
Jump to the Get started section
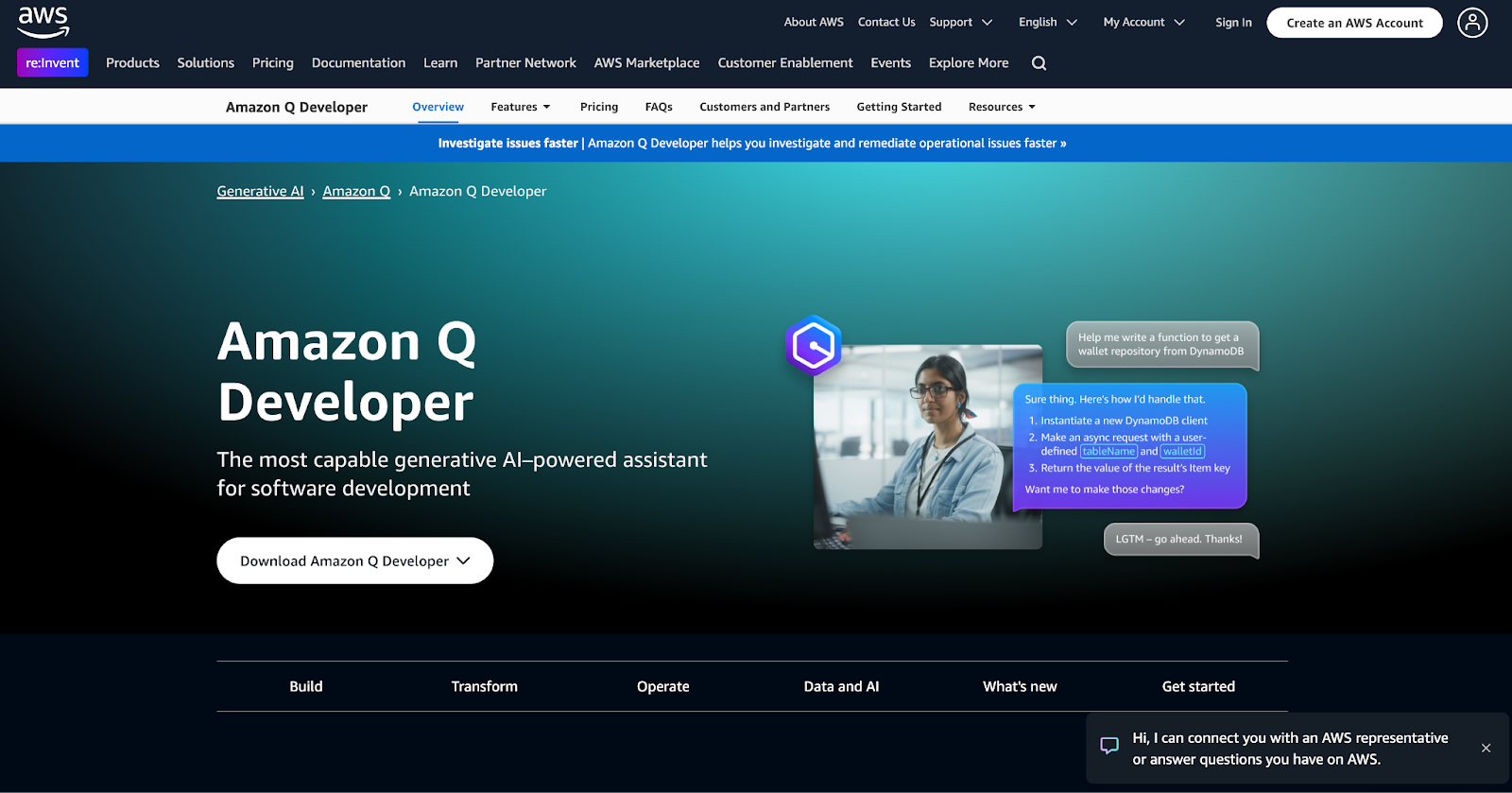[x=1198, y=686]
